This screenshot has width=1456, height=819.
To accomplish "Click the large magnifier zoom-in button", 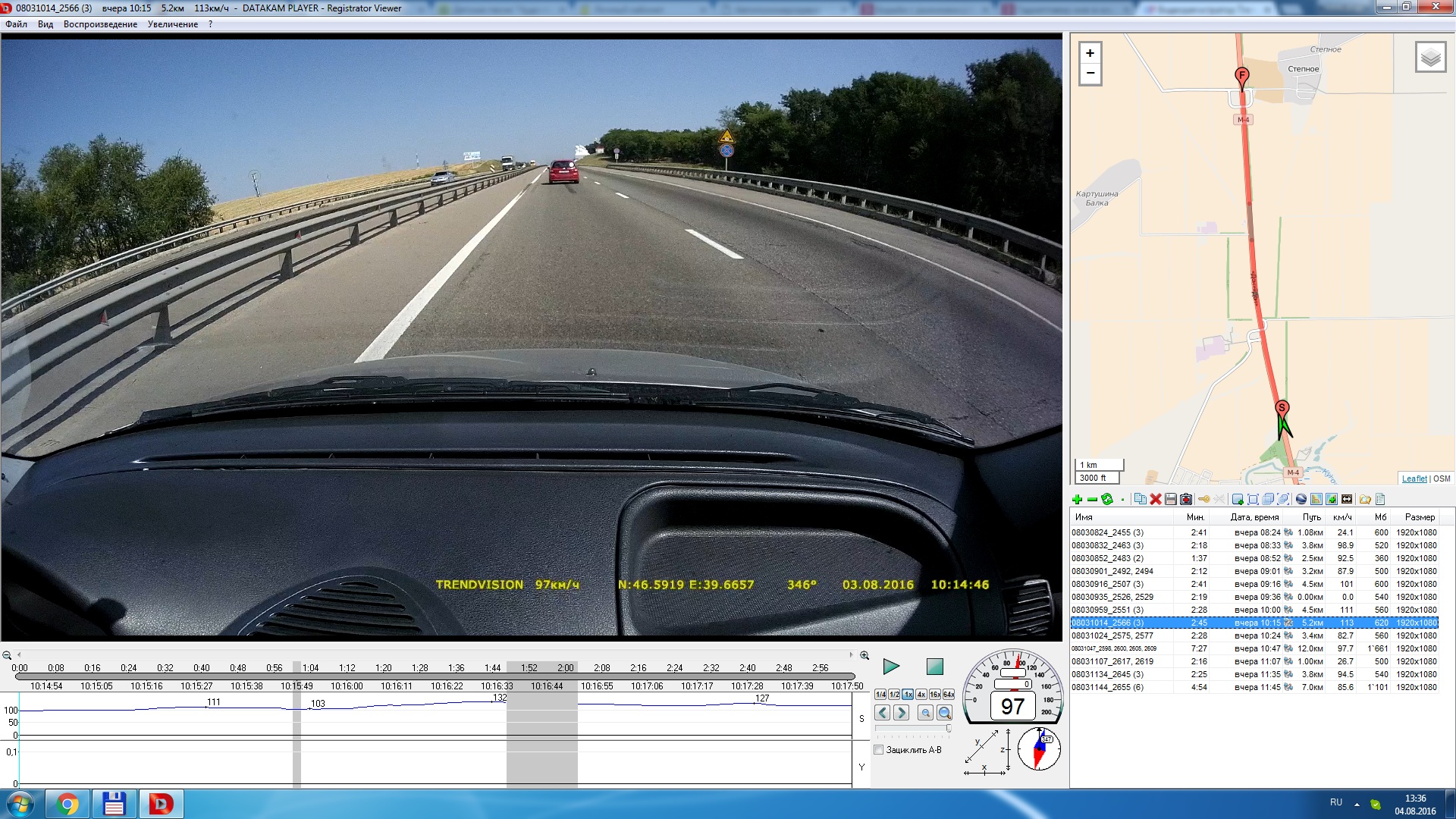I will pyautogui.click(x=944, y=713).
